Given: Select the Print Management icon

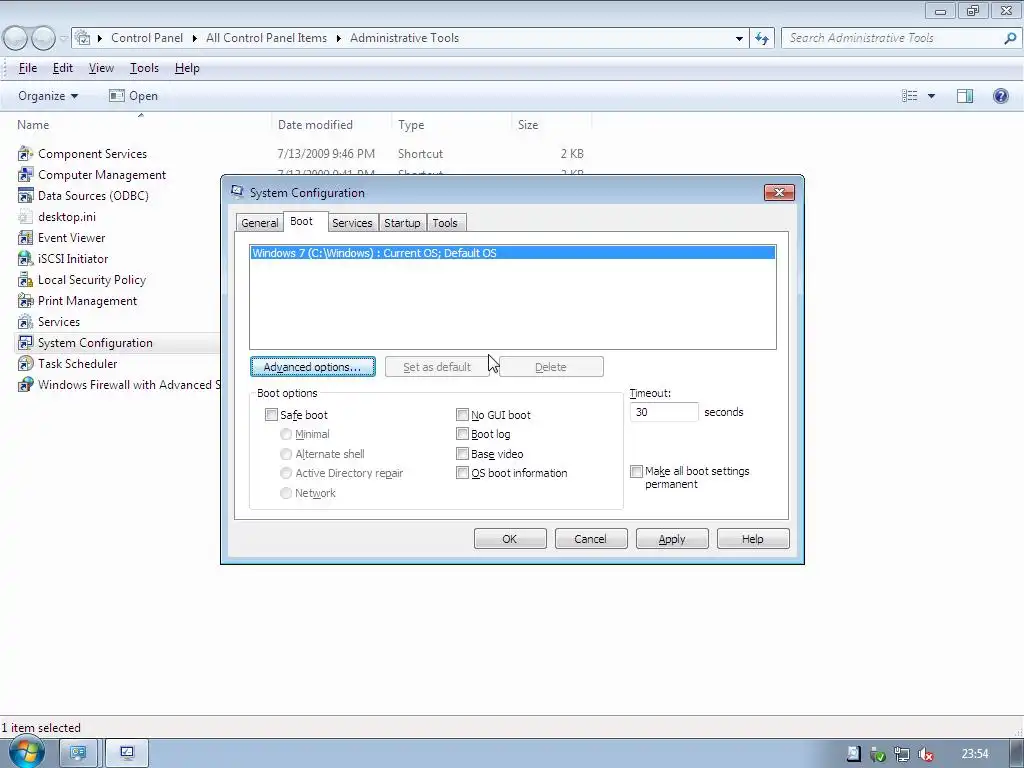Looking at the screenshot, I should (25, 301).
